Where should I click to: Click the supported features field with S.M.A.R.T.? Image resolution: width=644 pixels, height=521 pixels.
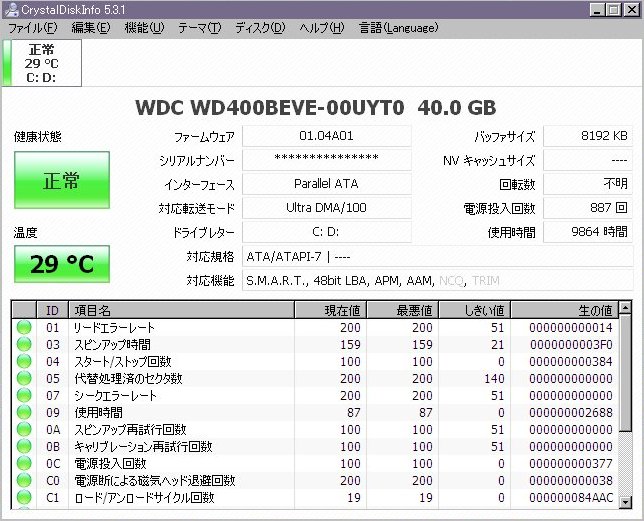pyautogui.click(x=437, y=281)
